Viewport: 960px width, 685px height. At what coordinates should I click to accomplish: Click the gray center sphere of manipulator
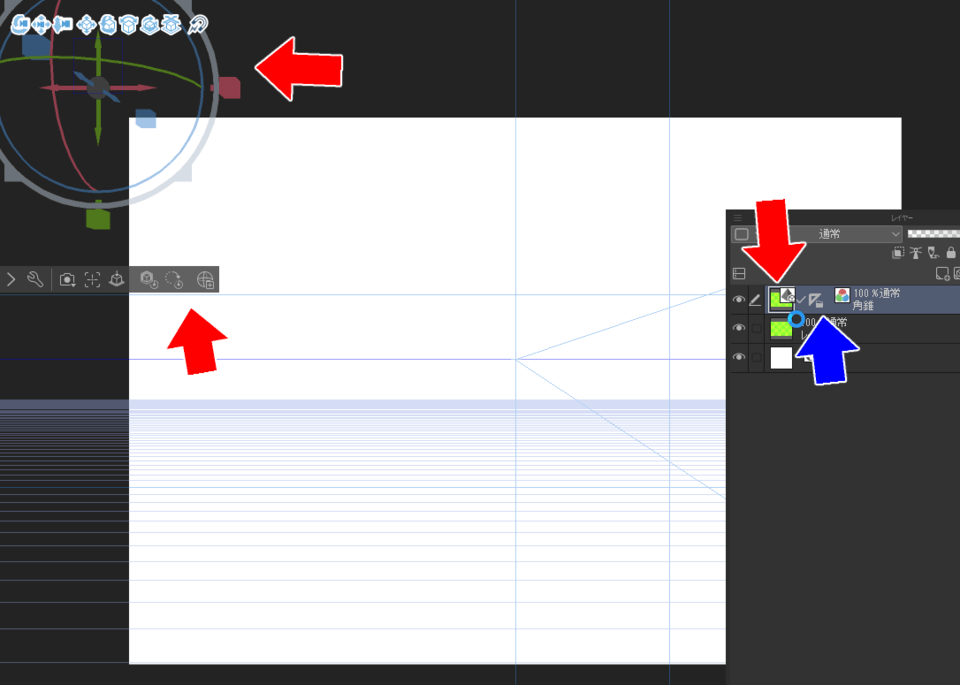point(98,88)
